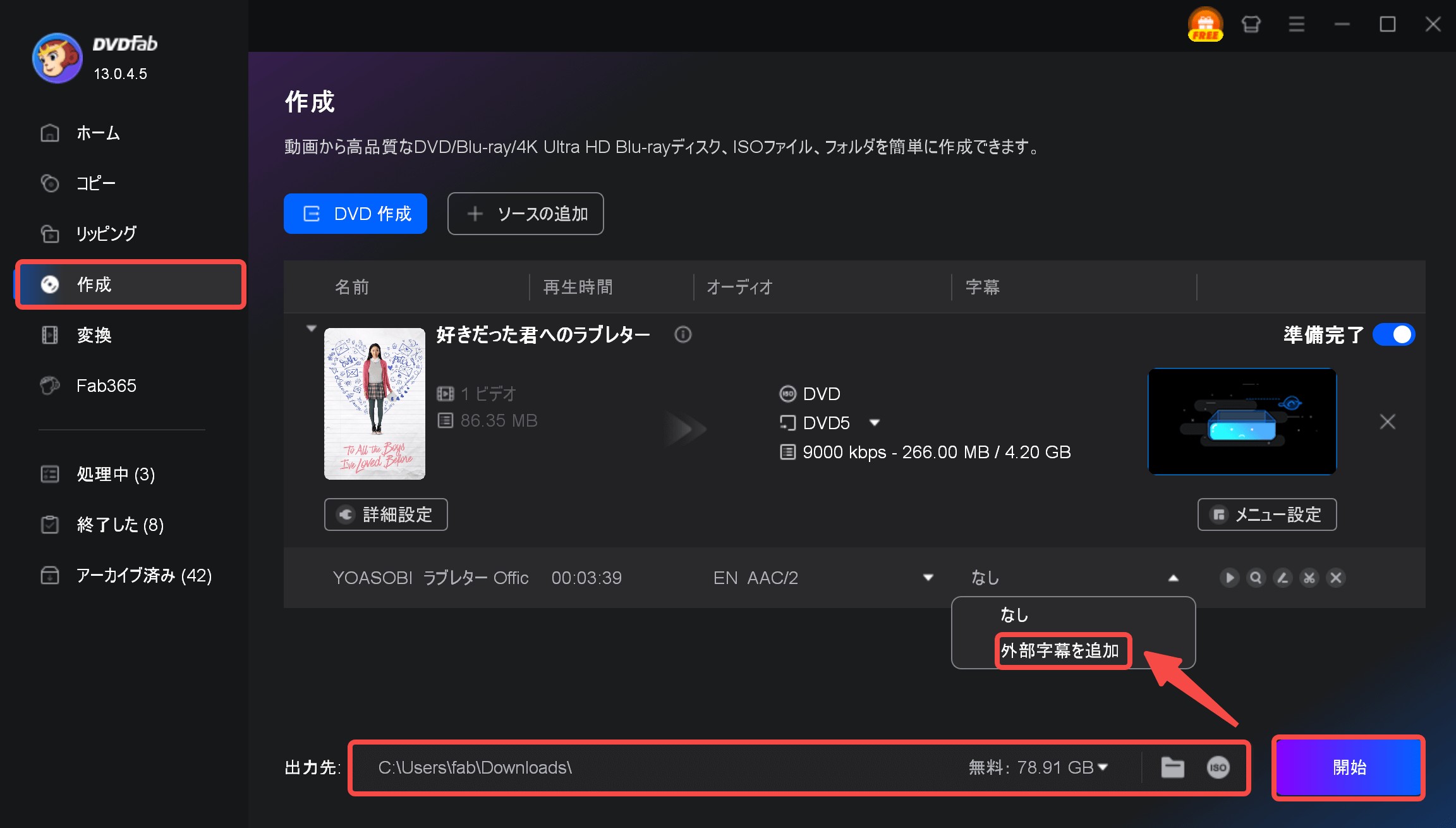Click the YOASOBI ラブレター Offic title name

coord(430,578)
